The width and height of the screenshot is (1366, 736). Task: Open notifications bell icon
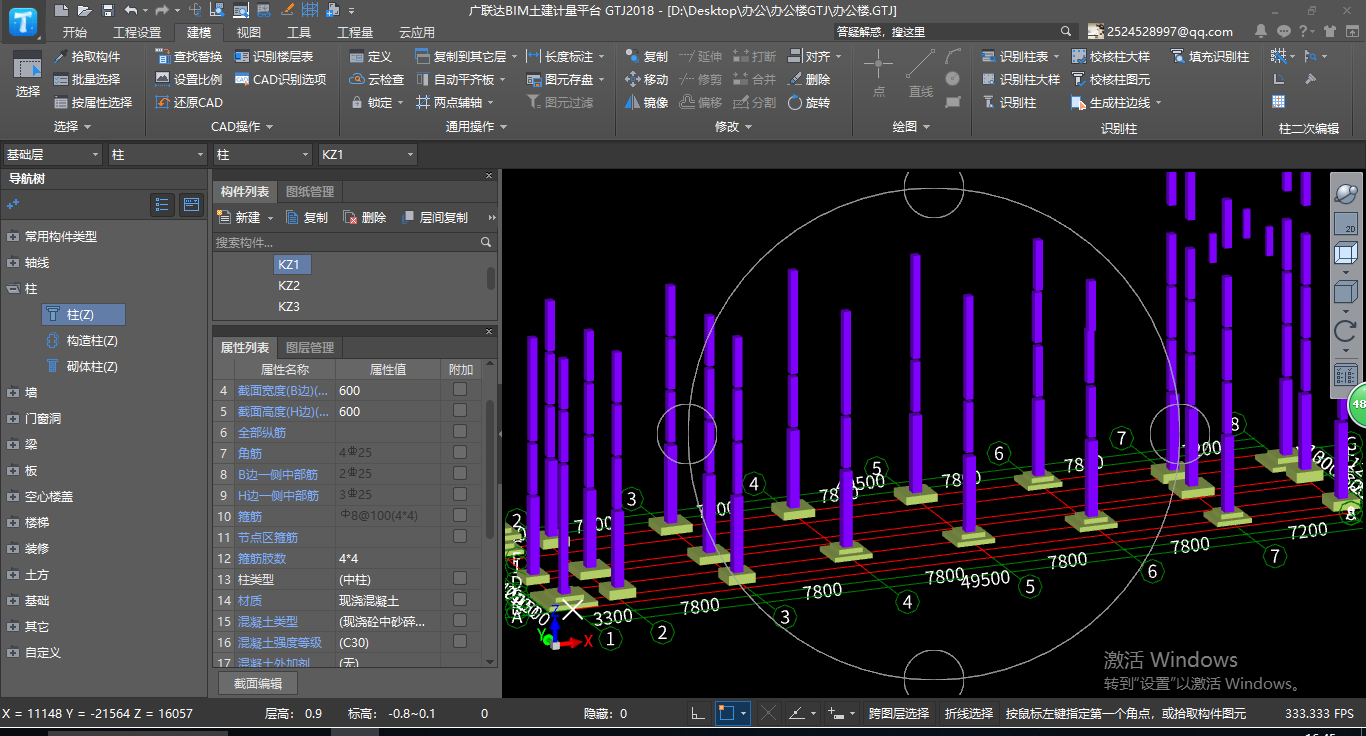coord(1262,31)
